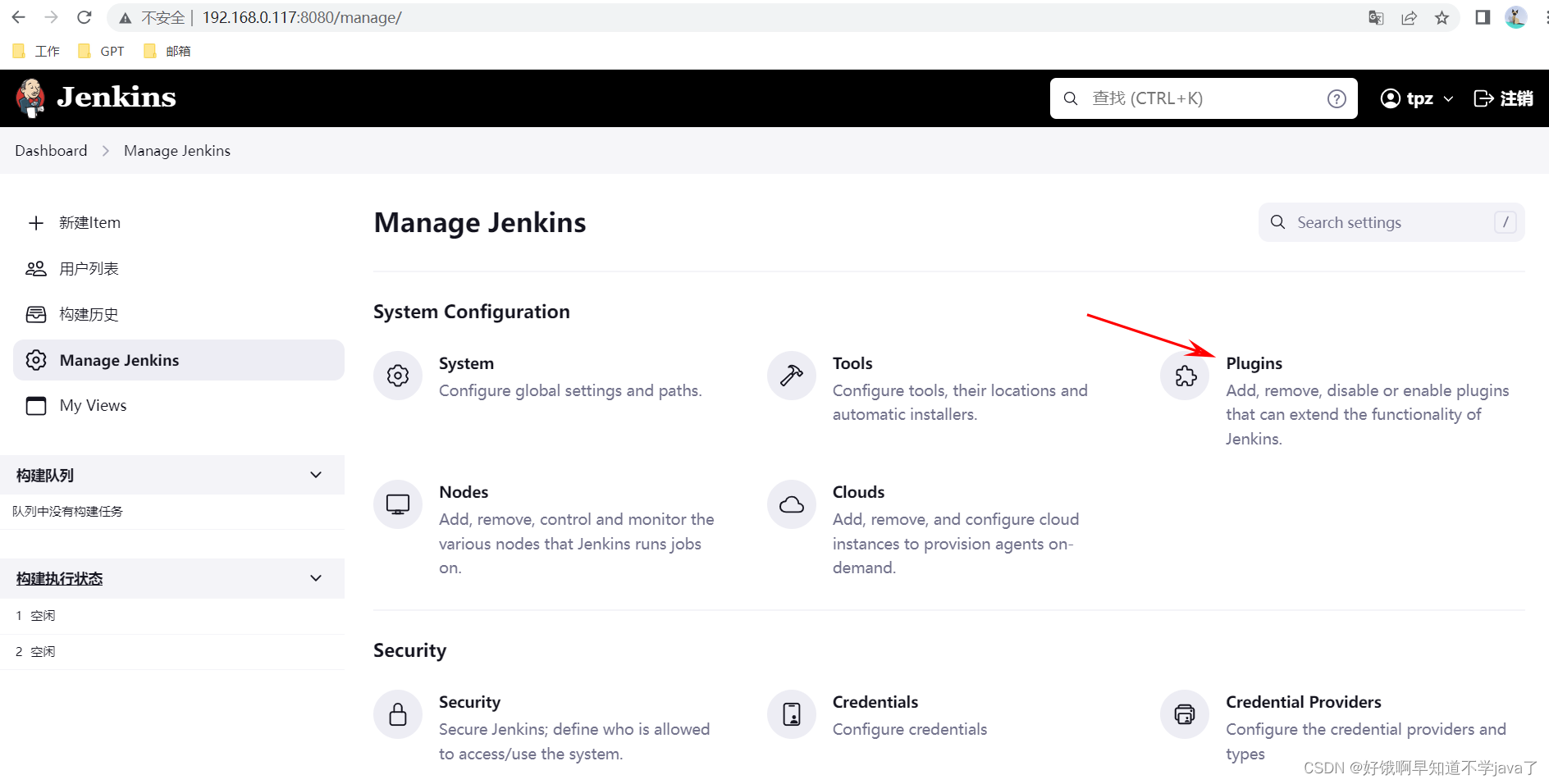Click the browser address bar URL
The image size is (1549, 784).
pos(302,18)
